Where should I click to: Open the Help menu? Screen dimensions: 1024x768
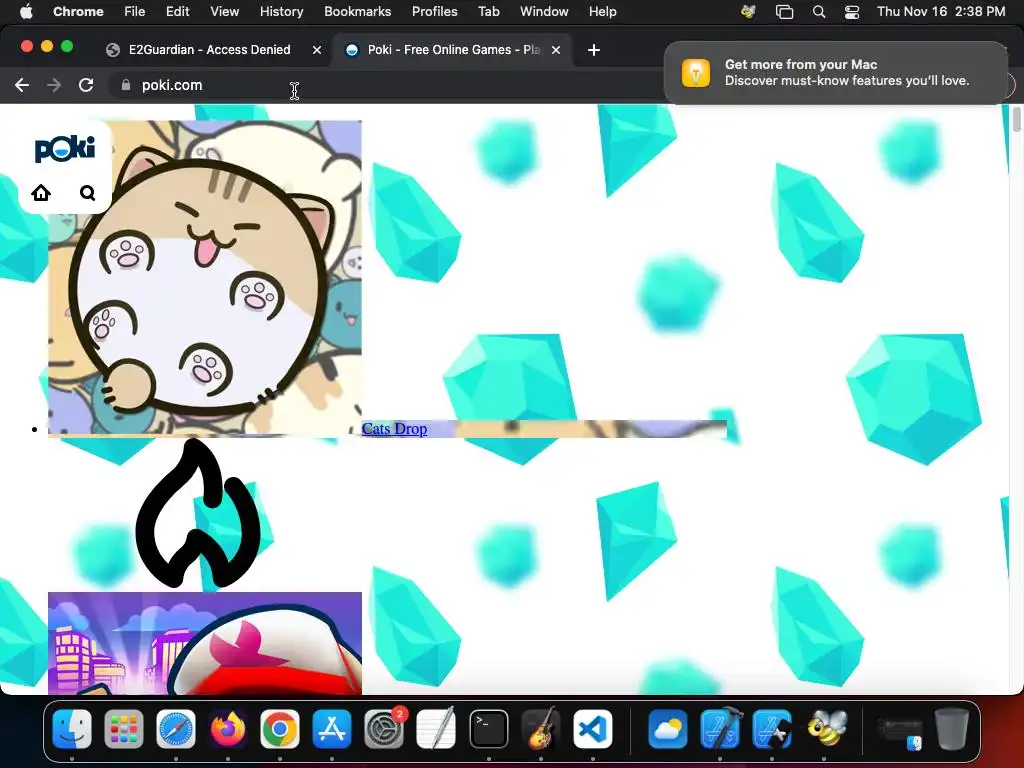click(x=602, y=12)
